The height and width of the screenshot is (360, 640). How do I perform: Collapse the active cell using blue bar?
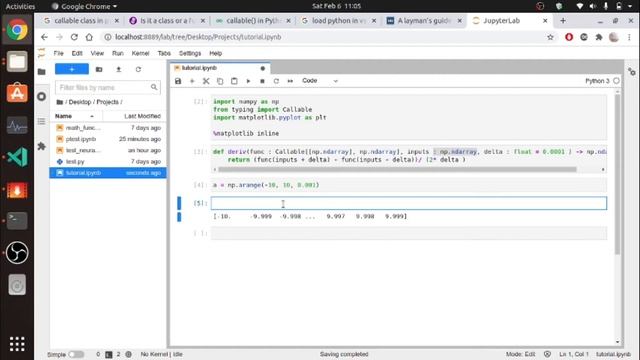[x=179, y=203]
